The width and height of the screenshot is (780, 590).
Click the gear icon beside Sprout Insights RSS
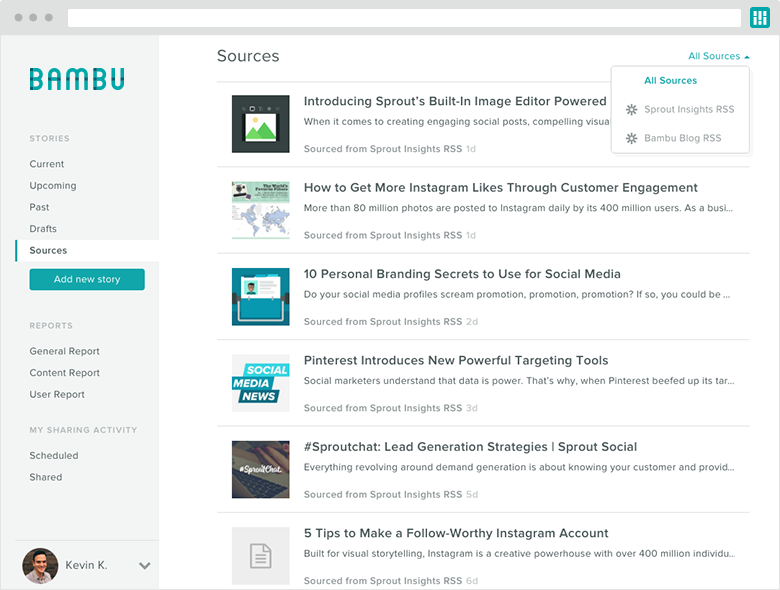(x=631, y=109)
